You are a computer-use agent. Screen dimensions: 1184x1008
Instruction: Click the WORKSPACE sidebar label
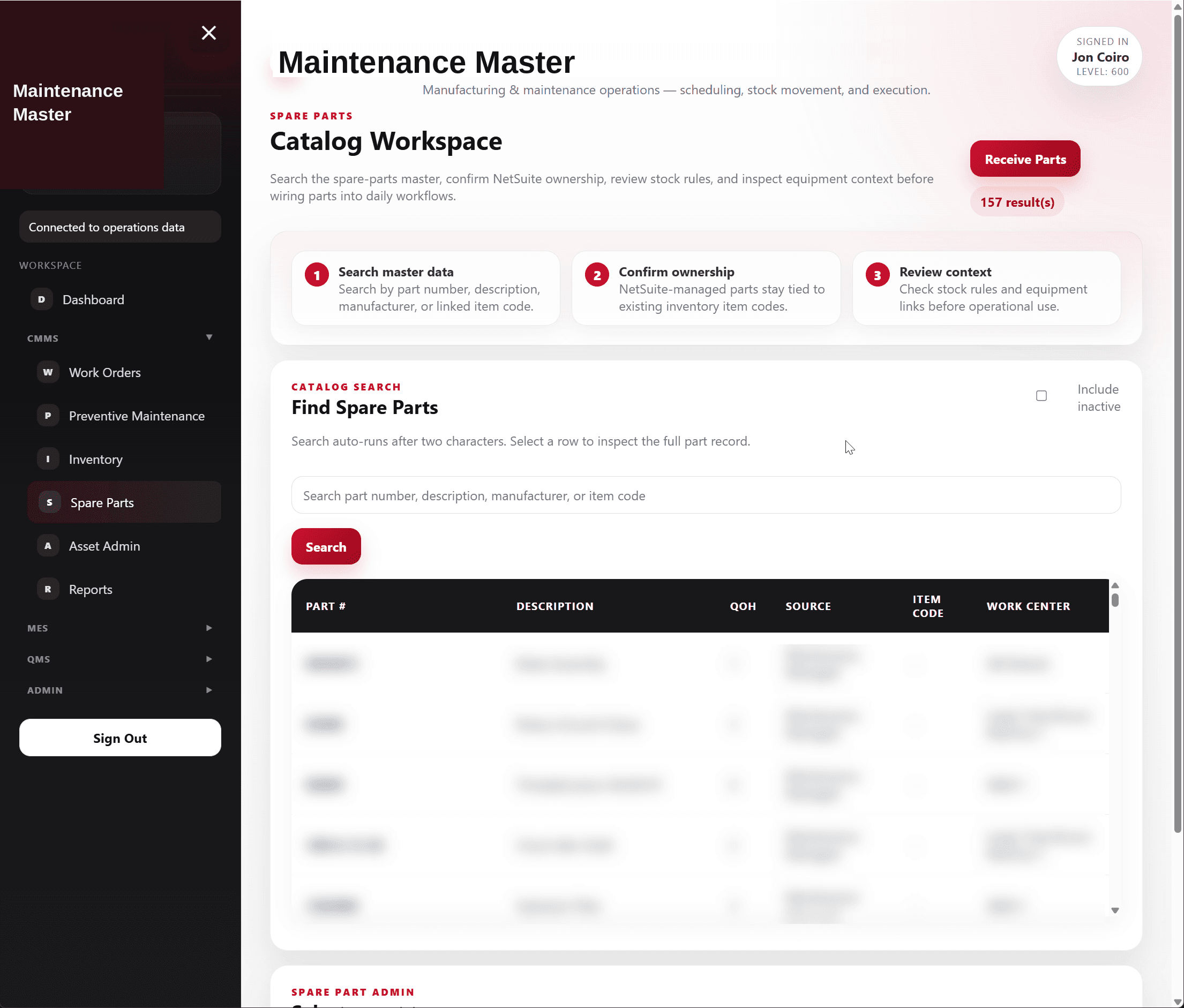coord(50,266)
